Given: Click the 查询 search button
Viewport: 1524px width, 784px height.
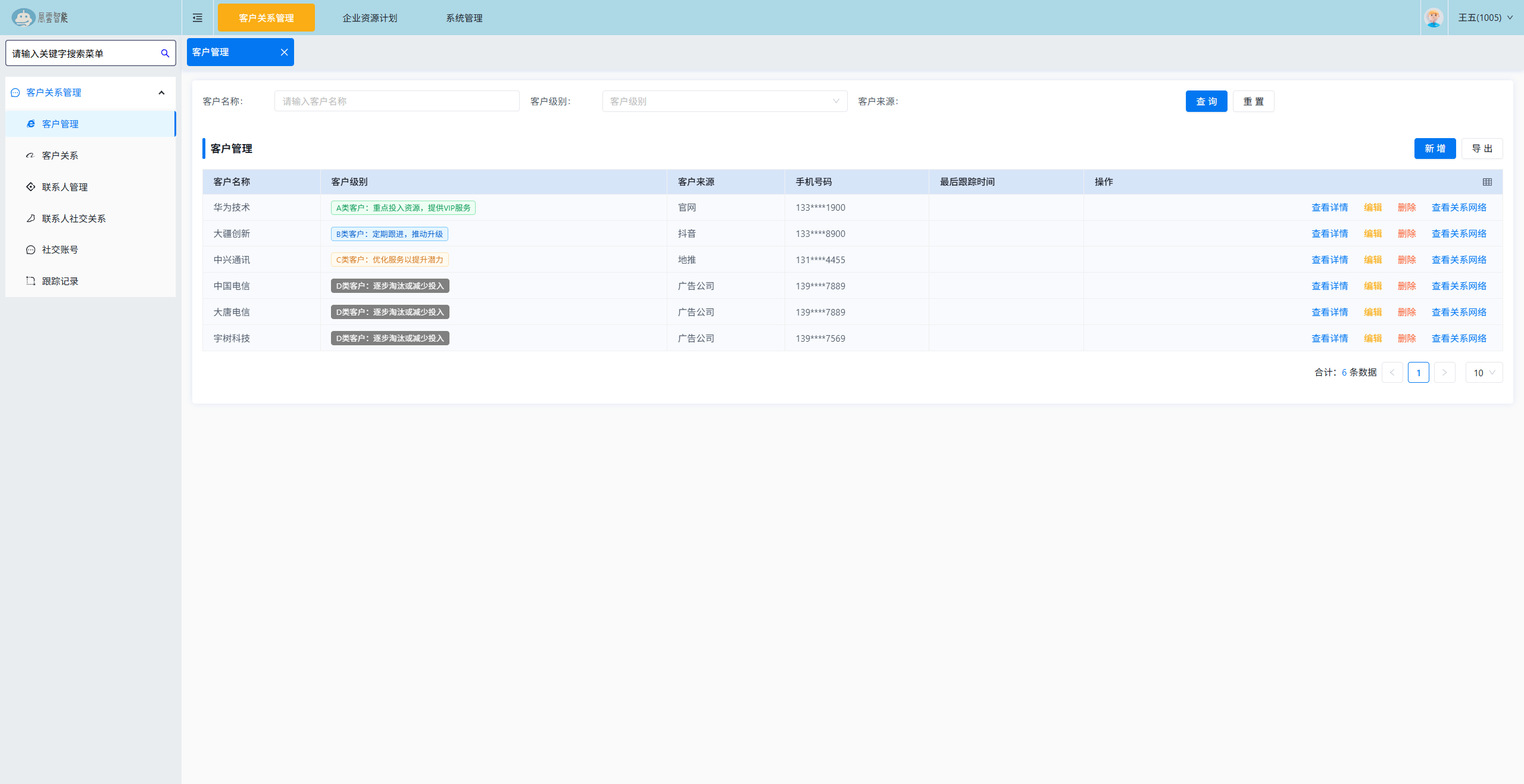Looking at the screenshot, I should click(x=1206, y=101).
